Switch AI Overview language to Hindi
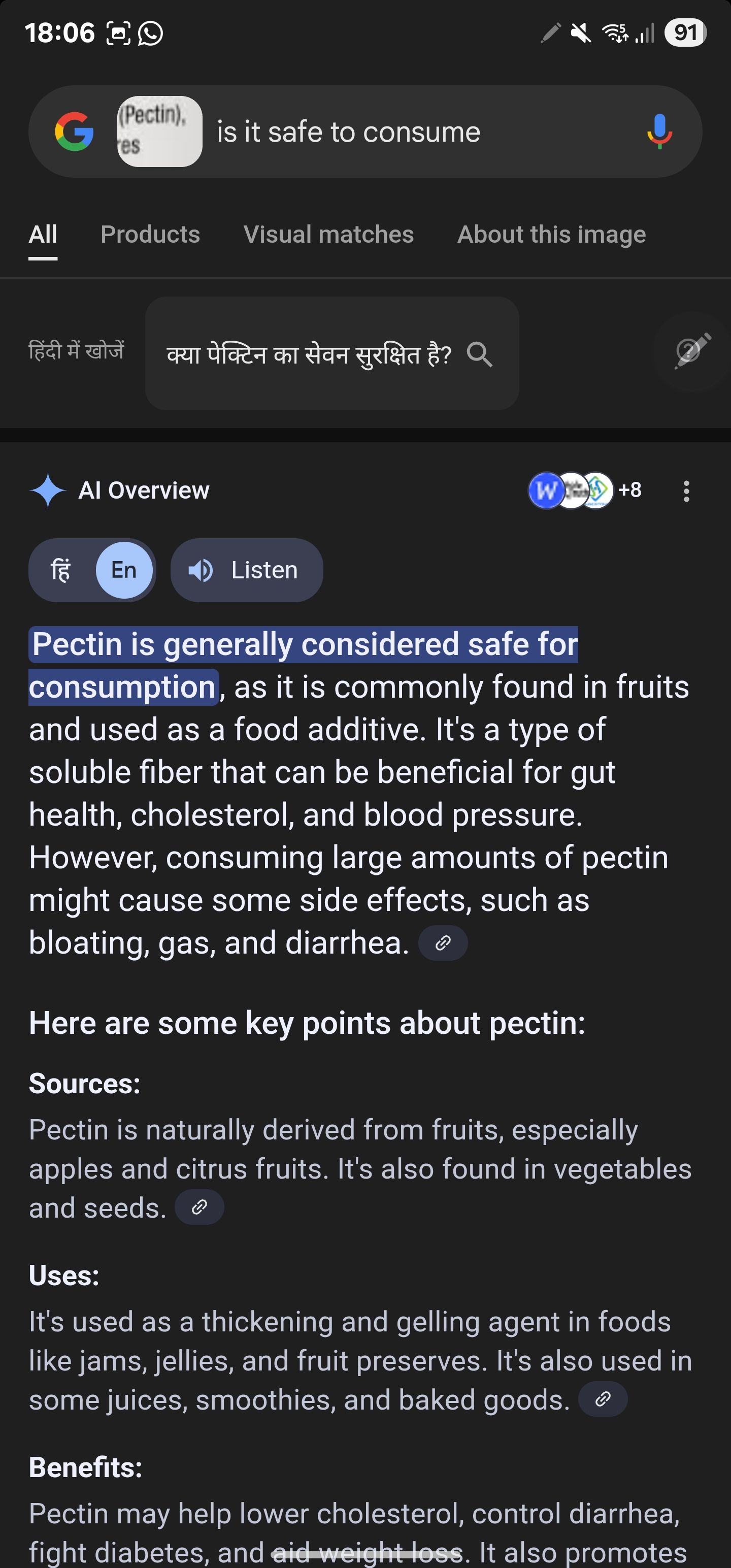Screen dimensions: 731x1568 point(61,570)
